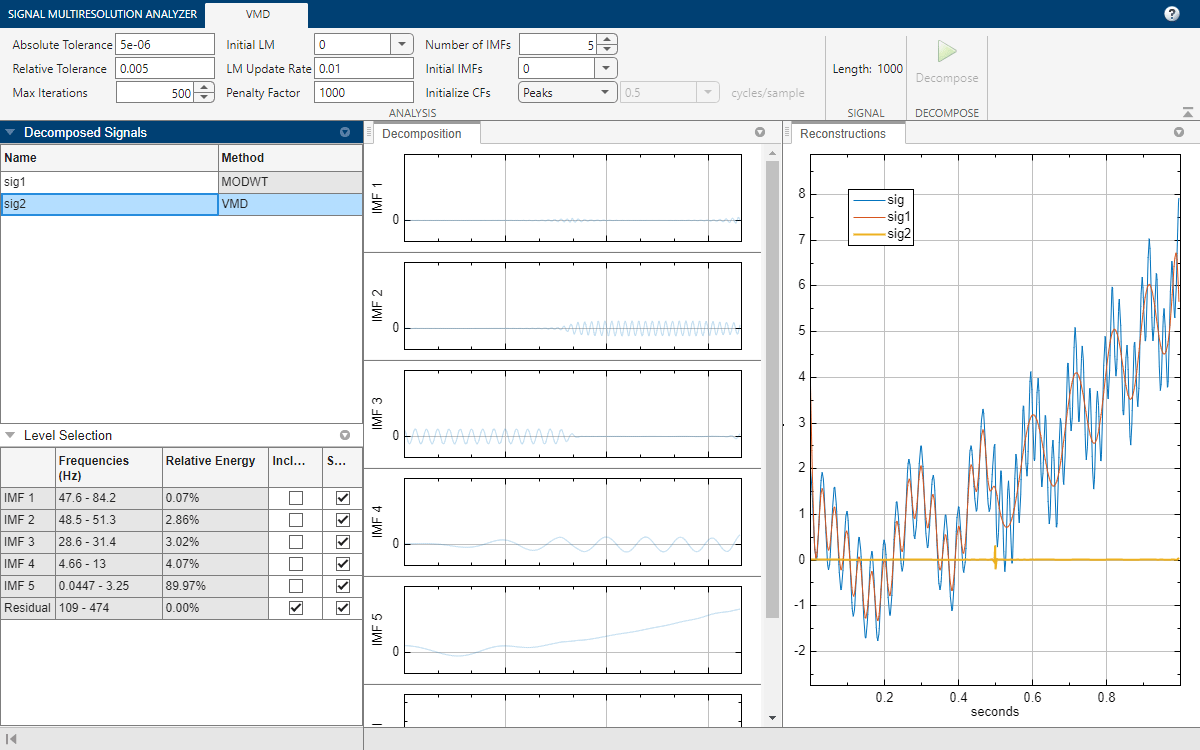Image resolution: width=1200 pixels, height=750 pixels.
Task: Click the Decomposition panel vertical scrollbar
Action: (771, 390)
